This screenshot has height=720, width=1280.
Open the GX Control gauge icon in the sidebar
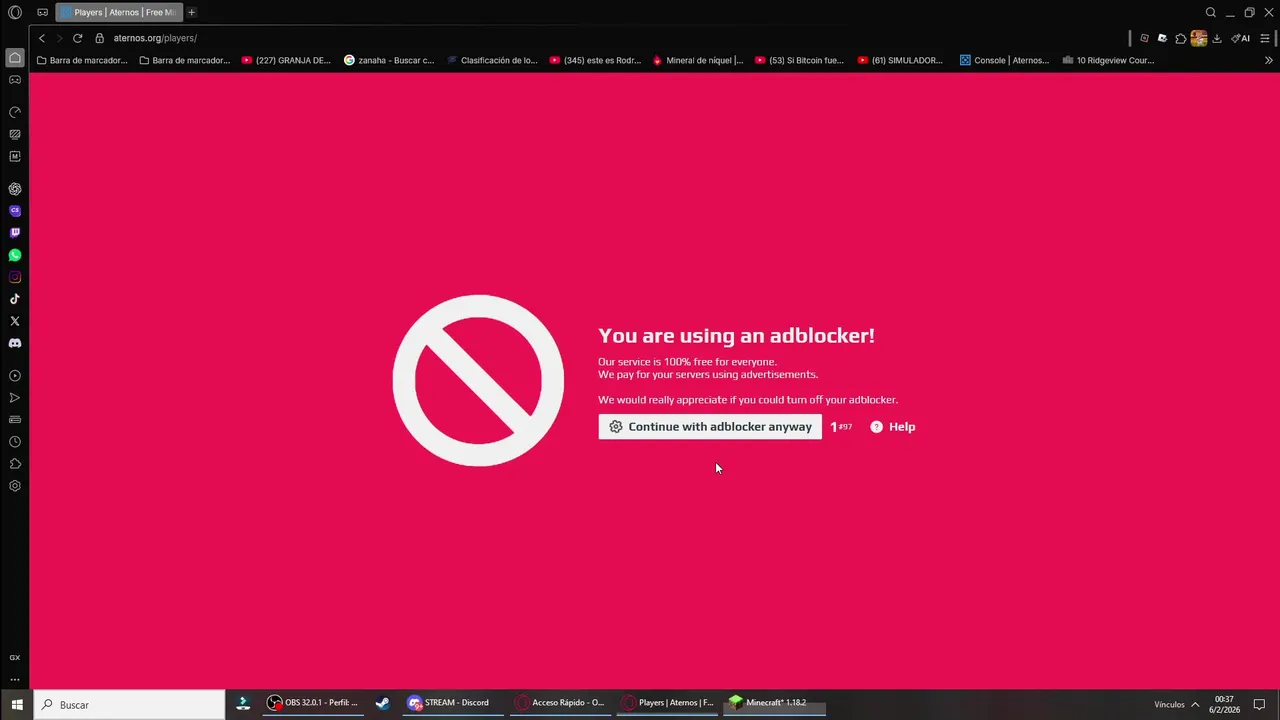(x=15, y=112)
